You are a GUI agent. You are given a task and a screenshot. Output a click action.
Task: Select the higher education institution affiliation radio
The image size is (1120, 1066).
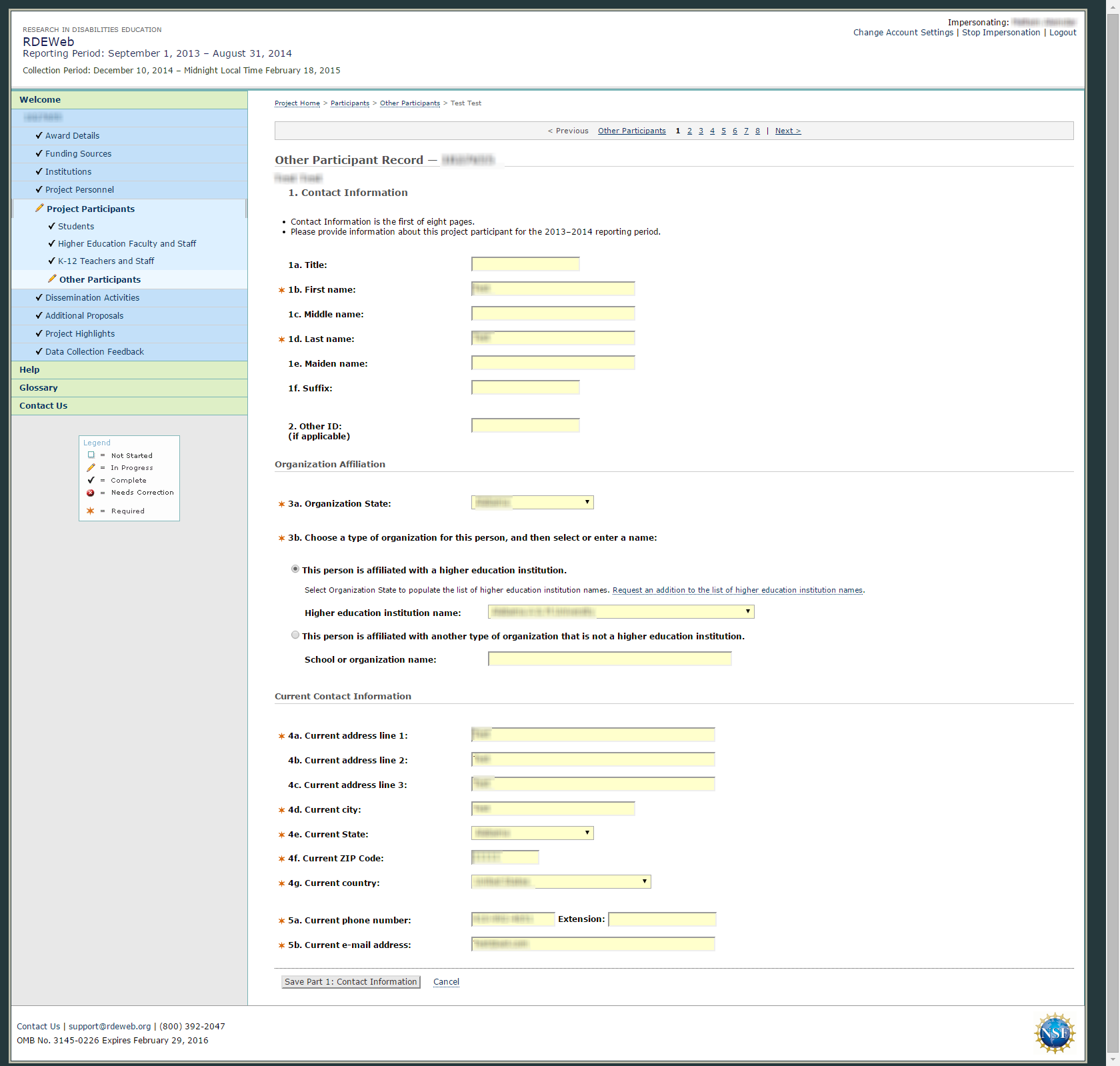pyautogui.click(x=295, y=569)
